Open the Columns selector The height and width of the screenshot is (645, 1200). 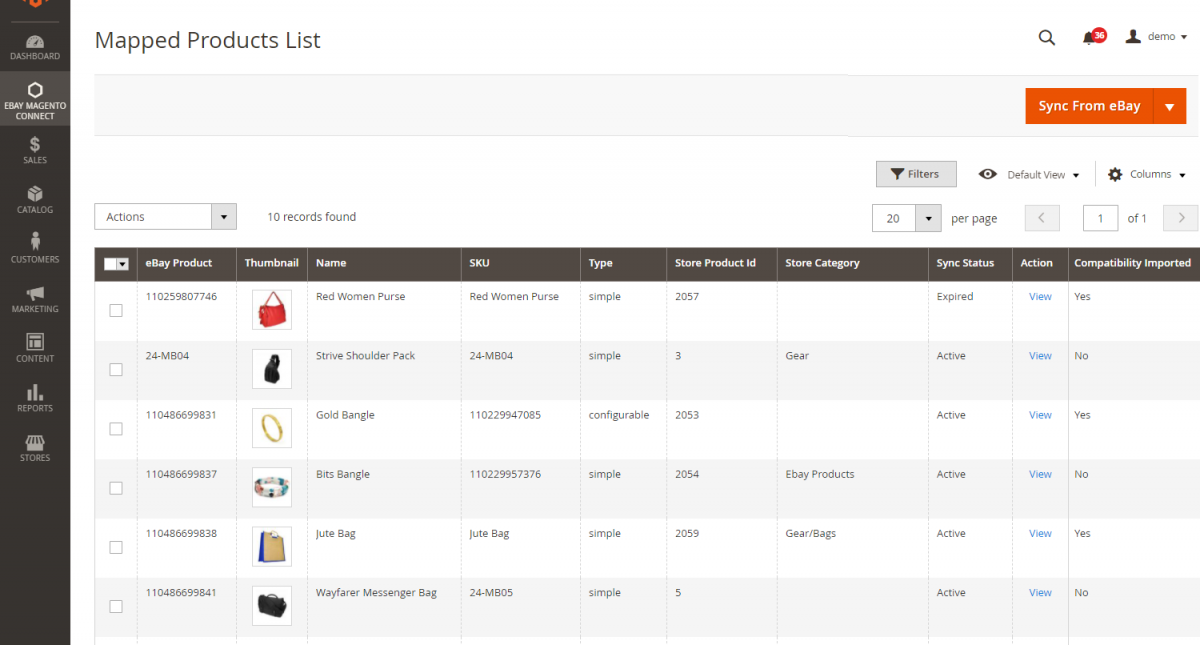coord(1146,173)
